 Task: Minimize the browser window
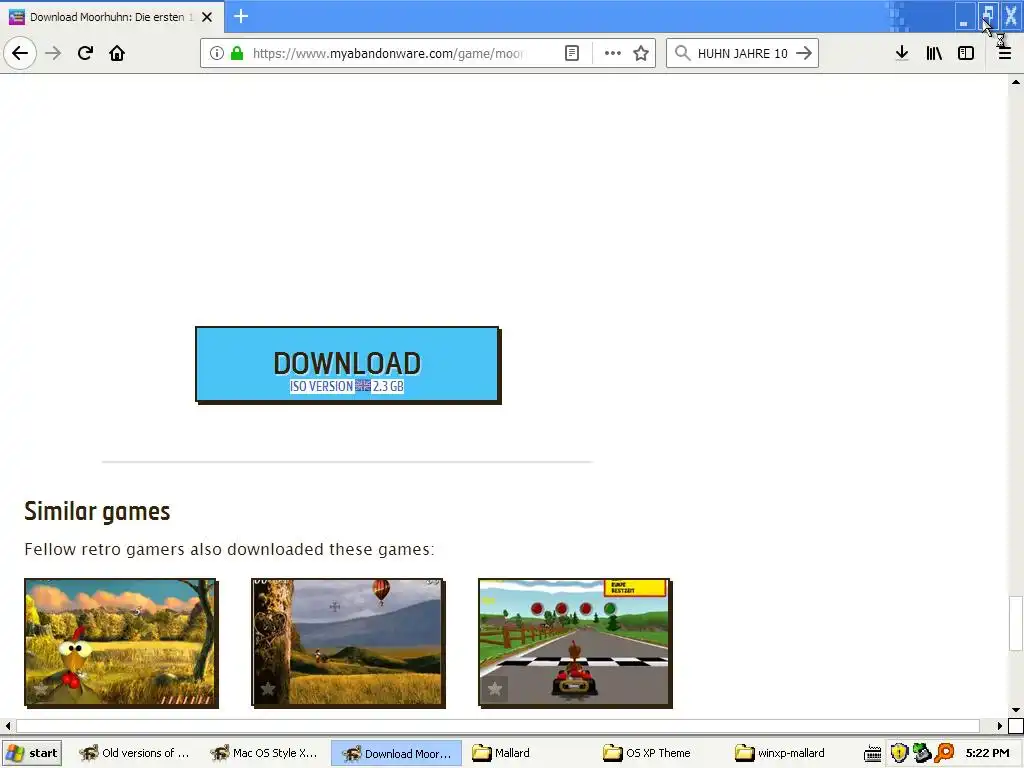964,16
